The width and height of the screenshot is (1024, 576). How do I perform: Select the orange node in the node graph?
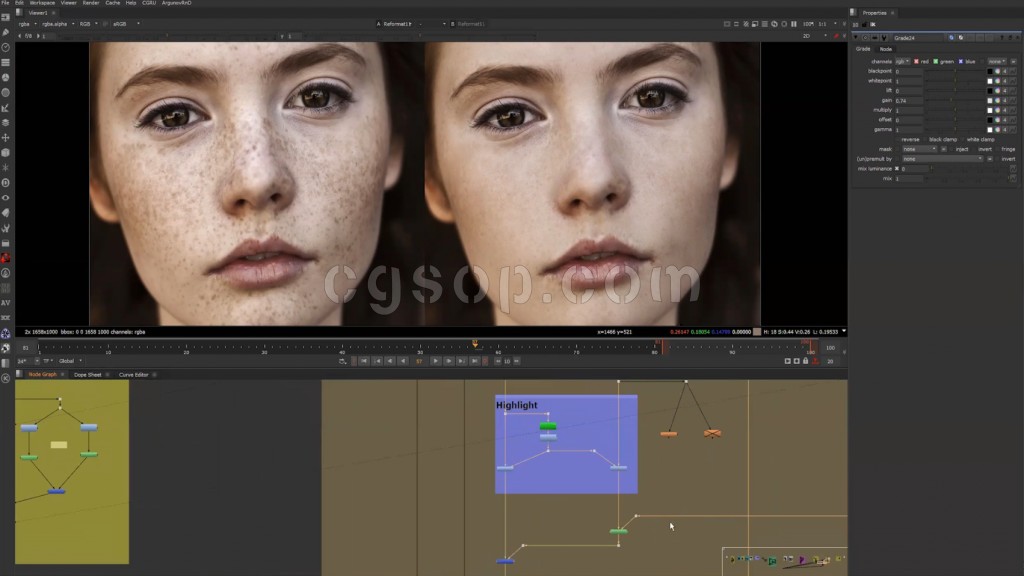point(668,434)
